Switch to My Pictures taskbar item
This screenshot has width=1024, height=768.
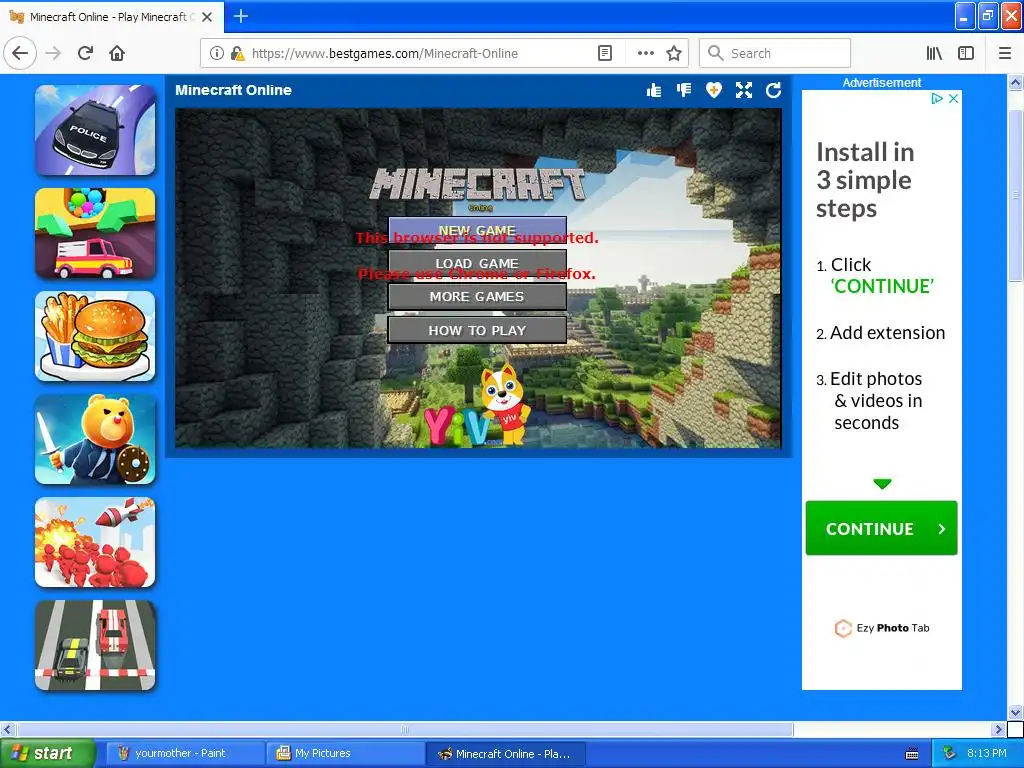[x=344, y=753]
